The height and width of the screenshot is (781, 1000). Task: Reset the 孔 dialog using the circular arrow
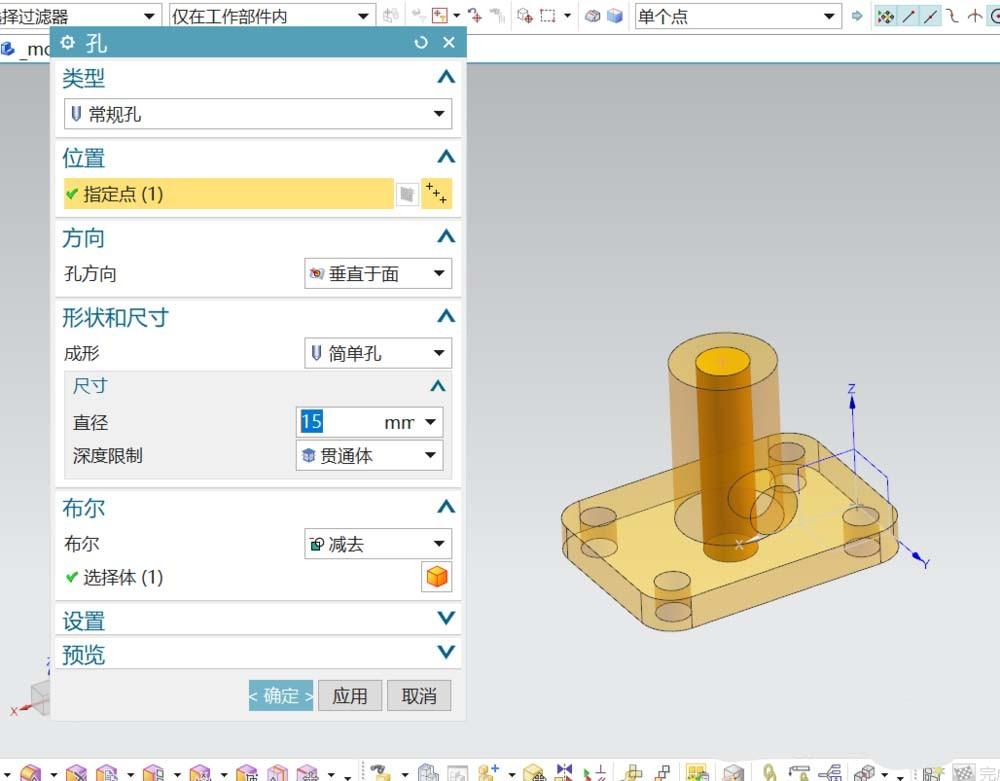pos(420,42)
